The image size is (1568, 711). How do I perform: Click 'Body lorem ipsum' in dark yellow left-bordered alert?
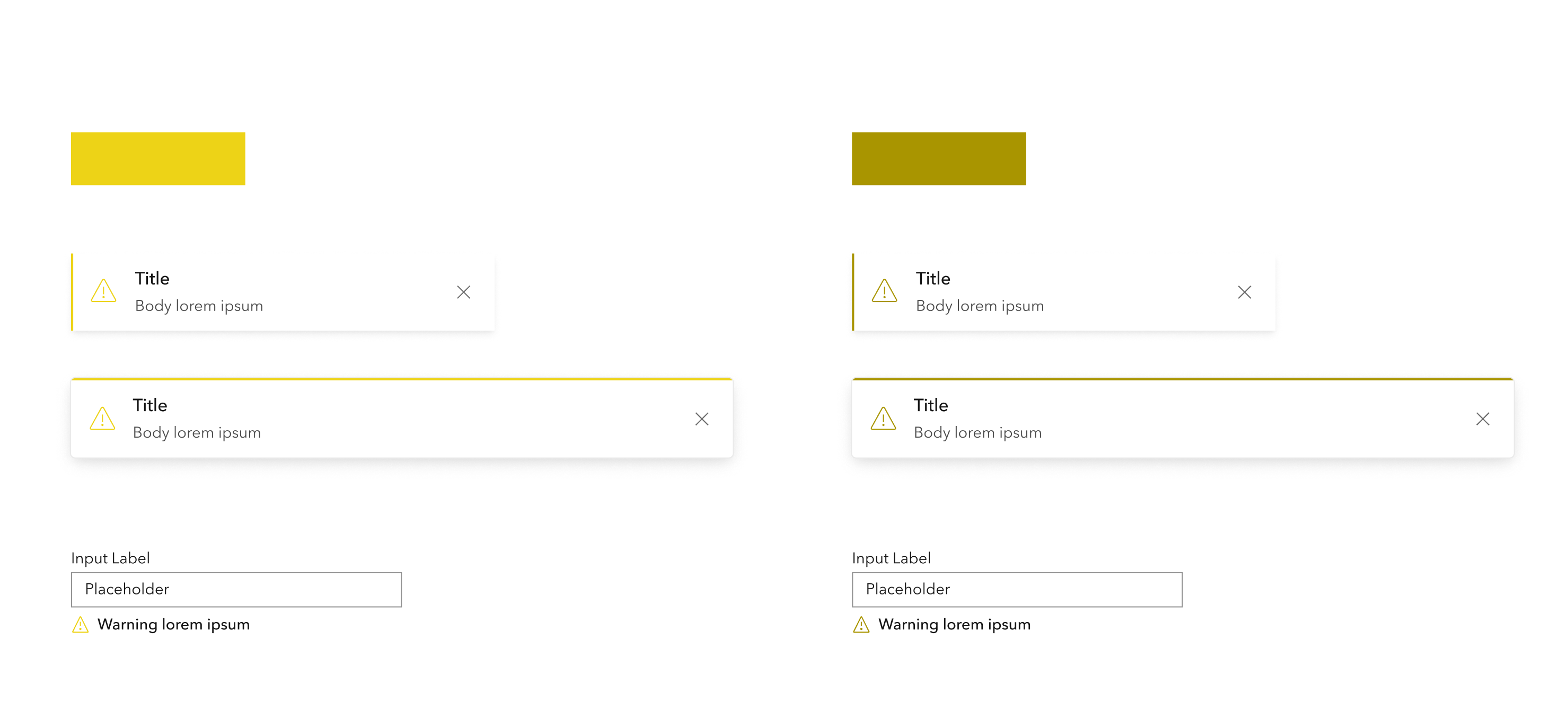tap(980, 306)
